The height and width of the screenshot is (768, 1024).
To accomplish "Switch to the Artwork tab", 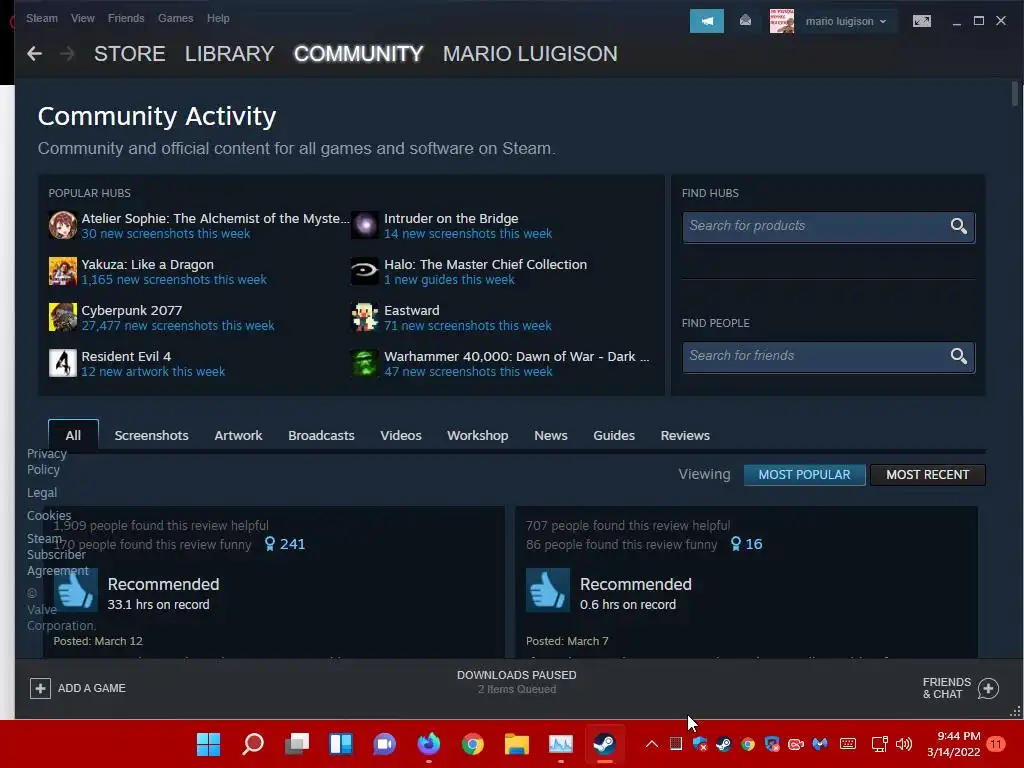I will click(238, 436).
